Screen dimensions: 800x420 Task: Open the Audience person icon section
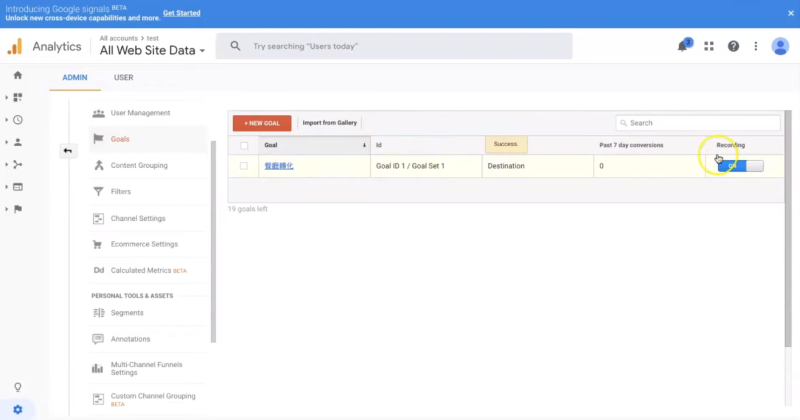tap(18, 142)
